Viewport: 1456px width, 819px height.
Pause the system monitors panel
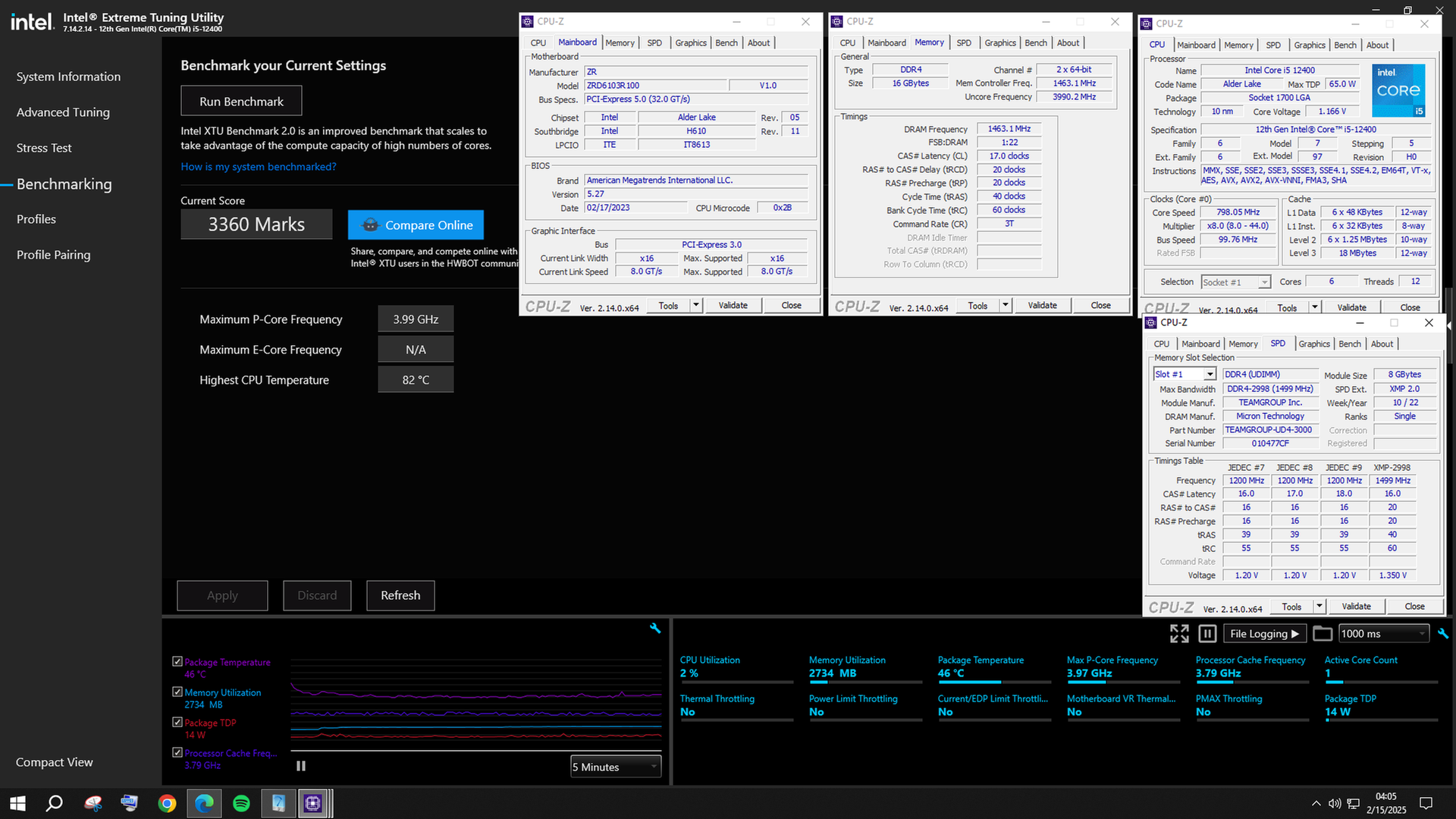1208,633
